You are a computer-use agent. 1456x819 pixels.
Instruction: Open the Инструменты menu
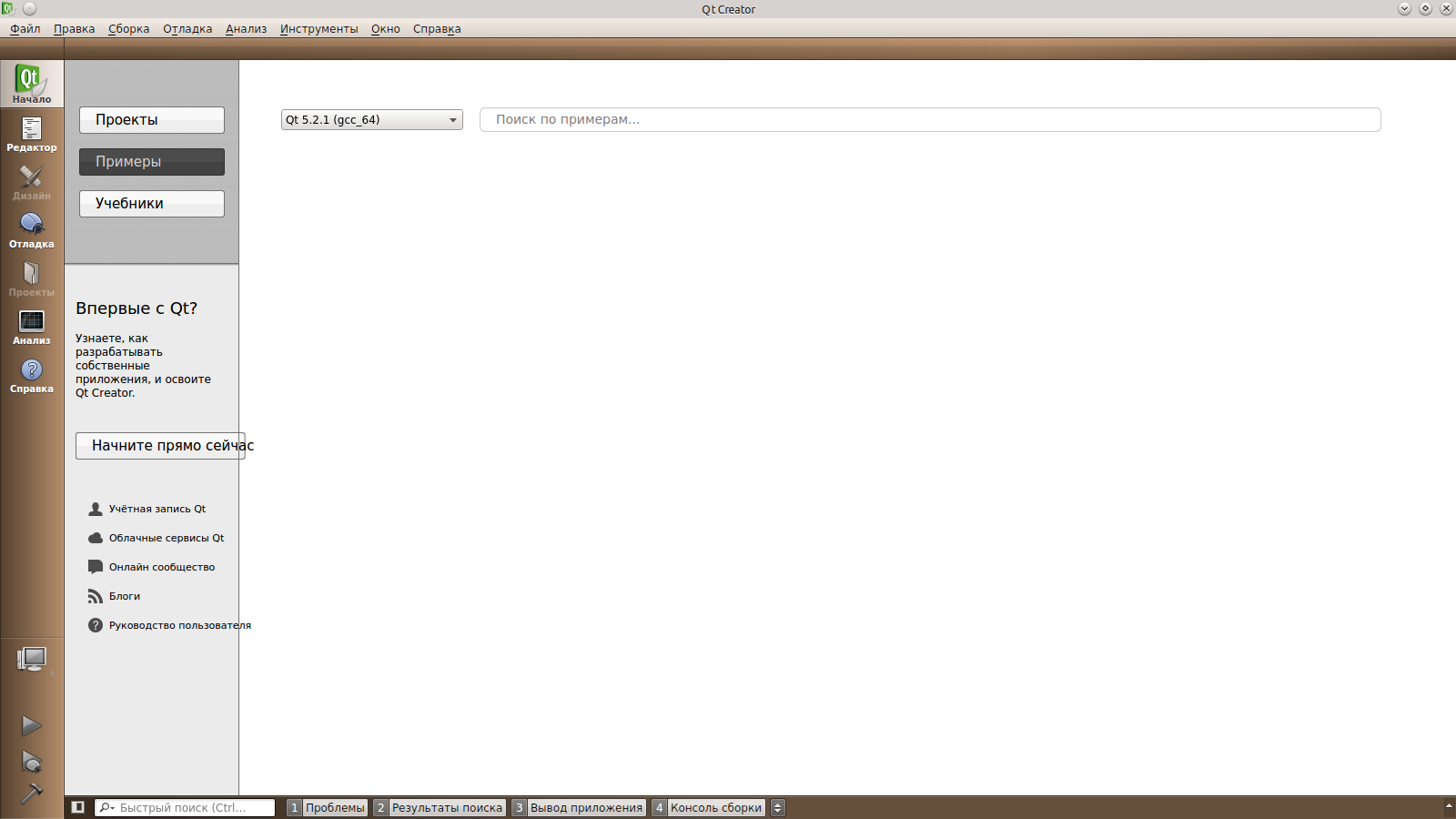tap(318, 29)
